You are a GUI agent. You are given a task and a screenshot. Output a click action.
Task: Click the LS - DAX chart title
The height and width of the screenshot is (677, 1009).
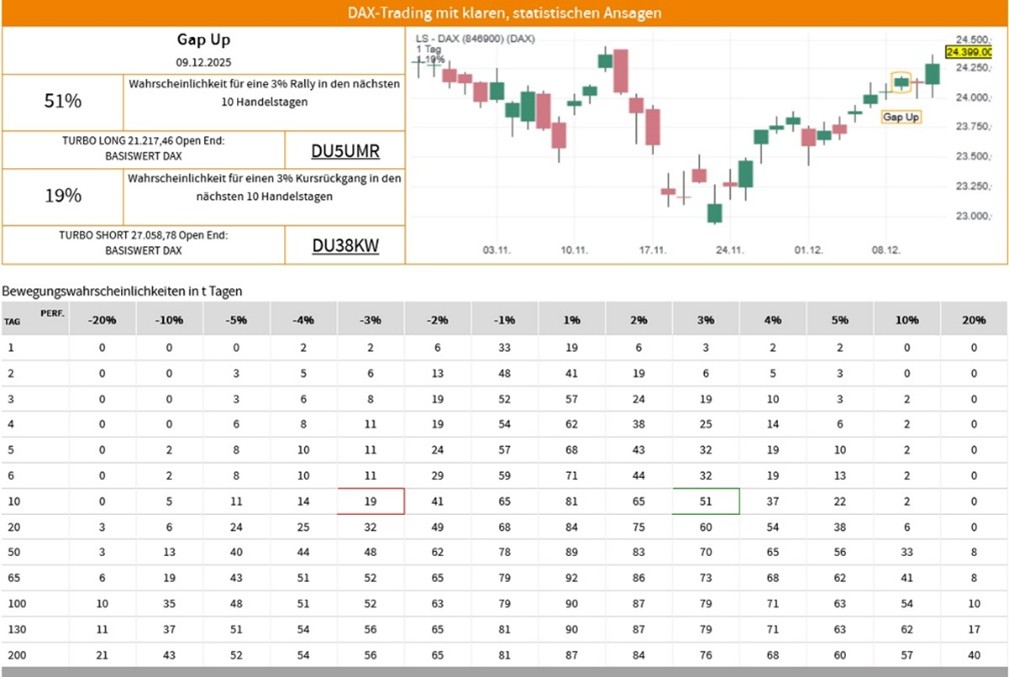475,38
